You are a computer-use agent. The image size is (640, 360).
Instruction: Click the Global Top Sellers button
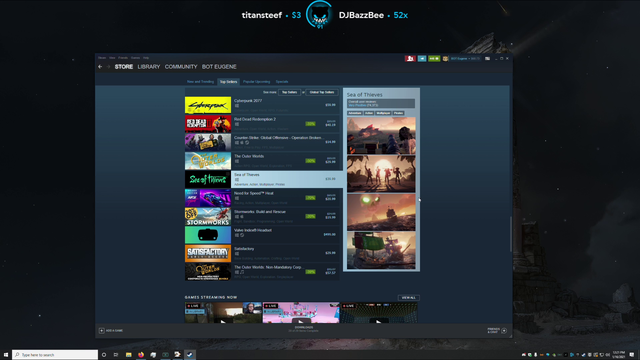pos(322,92)
